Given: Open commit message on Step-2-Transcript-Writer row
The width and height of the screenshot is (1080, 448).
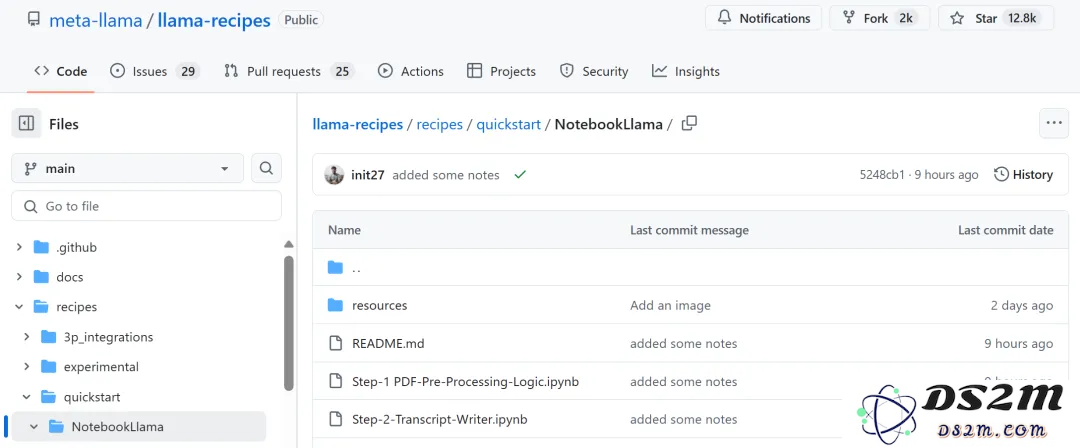Looking at the screenshot, I should (683, 419).
